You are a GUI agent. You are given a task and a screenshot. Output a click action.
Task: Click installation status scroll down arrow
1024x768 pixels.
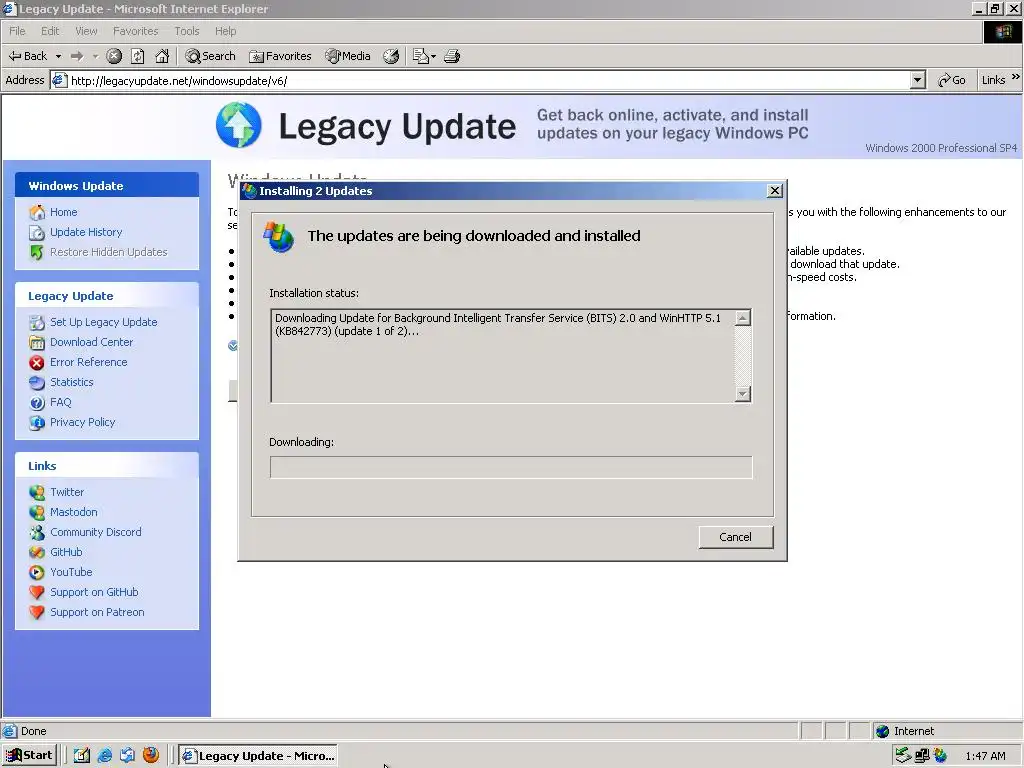(743, 394)
